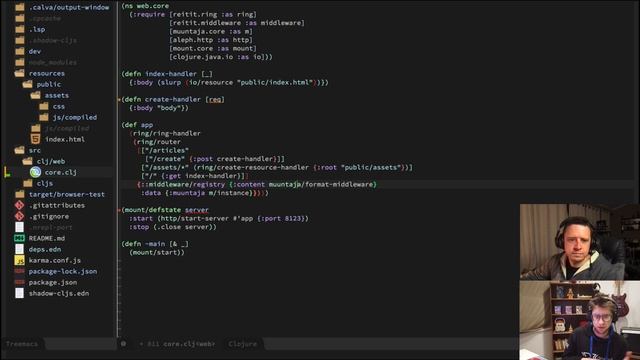Click the core.clj buffer name in modeline
This screenshot has height=360, width=640.
click(189, 344)
